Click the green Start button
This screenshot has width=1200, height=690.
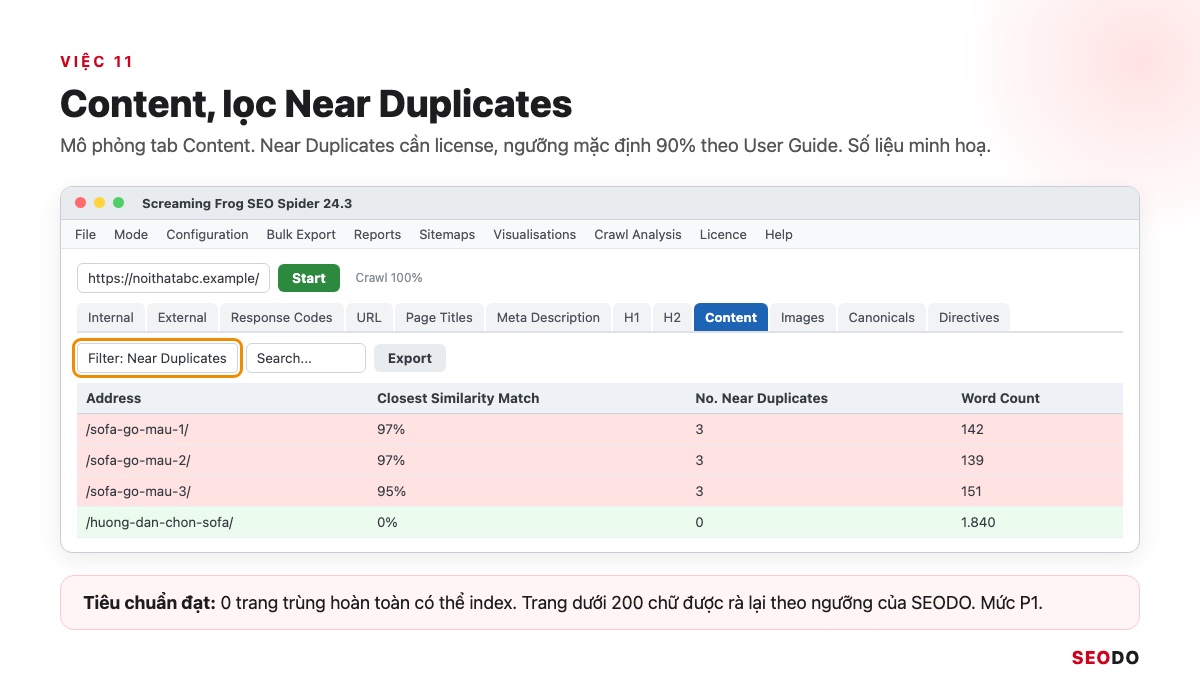[309, 278]
